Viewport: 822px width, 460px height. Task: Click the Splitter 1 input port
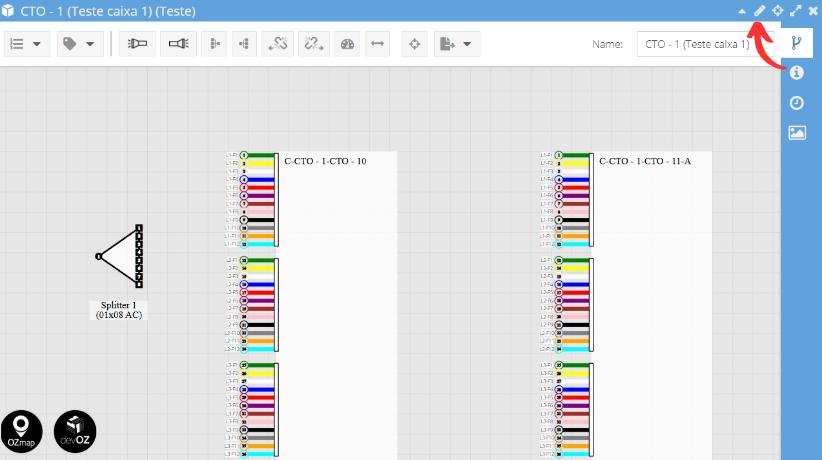click(x=98, y=256)
